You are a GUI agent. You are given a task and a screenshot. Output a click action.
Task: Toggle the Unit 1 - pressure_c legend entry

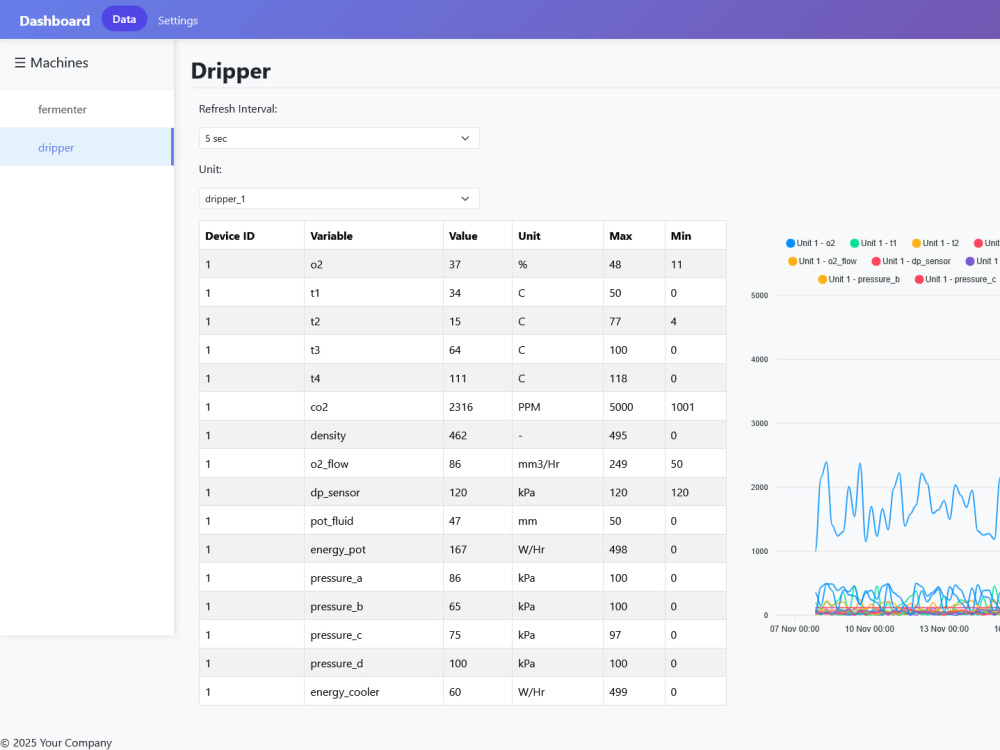(955, 279)
